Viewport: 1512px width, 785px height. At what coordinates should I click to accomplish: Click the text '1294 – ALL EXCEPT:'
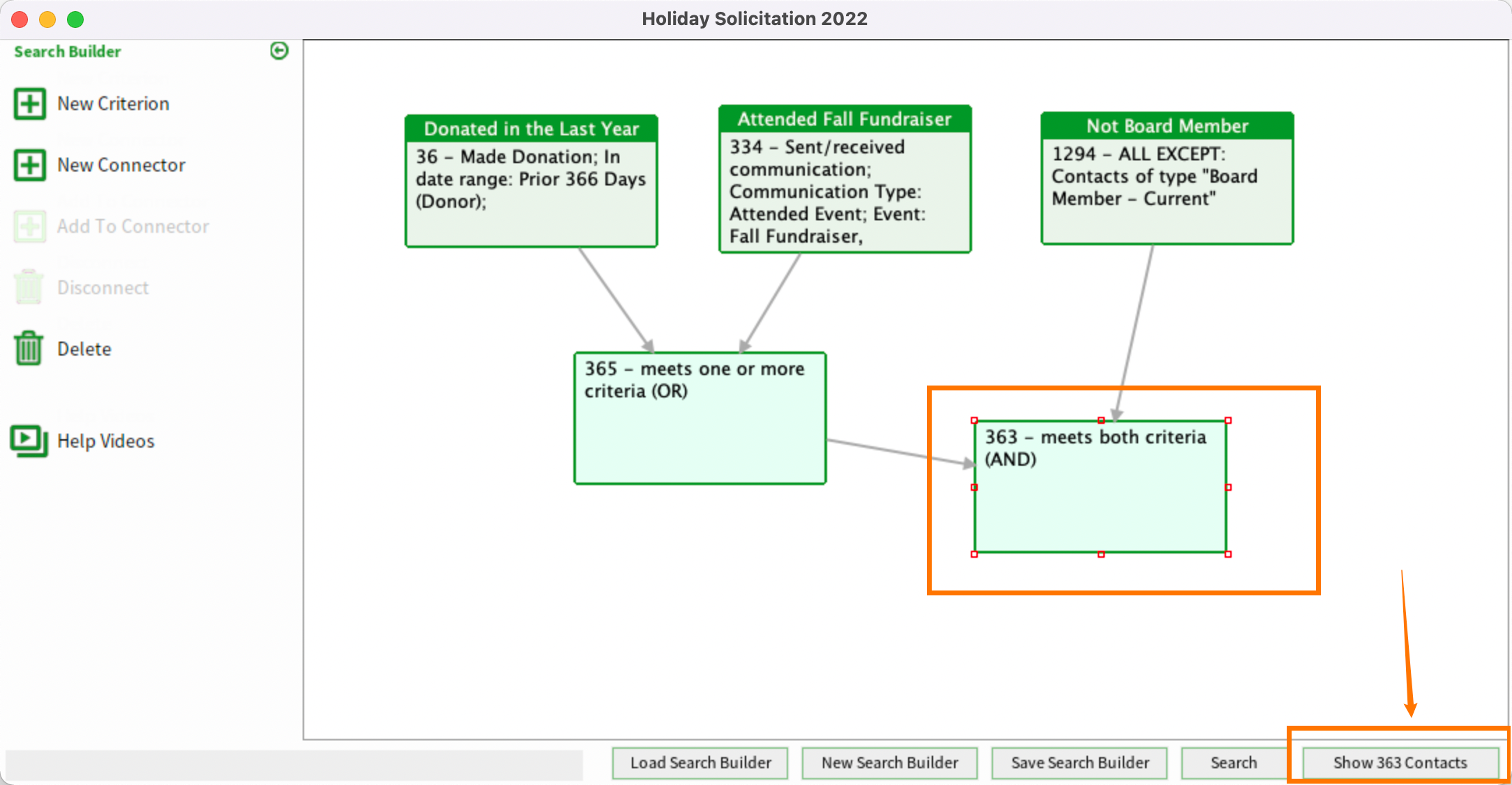pos(1138,154)
